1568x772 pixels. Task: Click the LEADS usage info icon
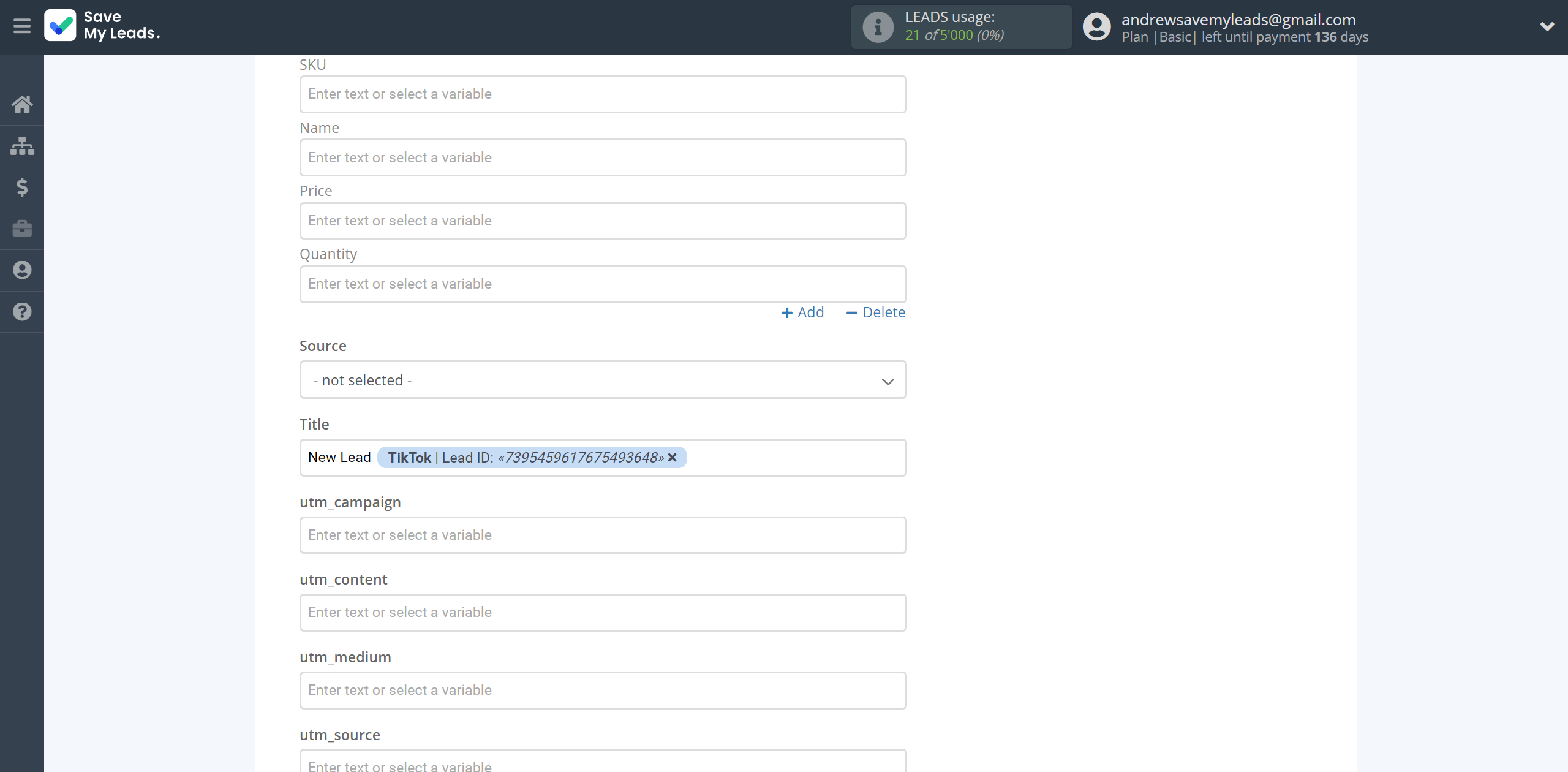click(x=878, y=27)
